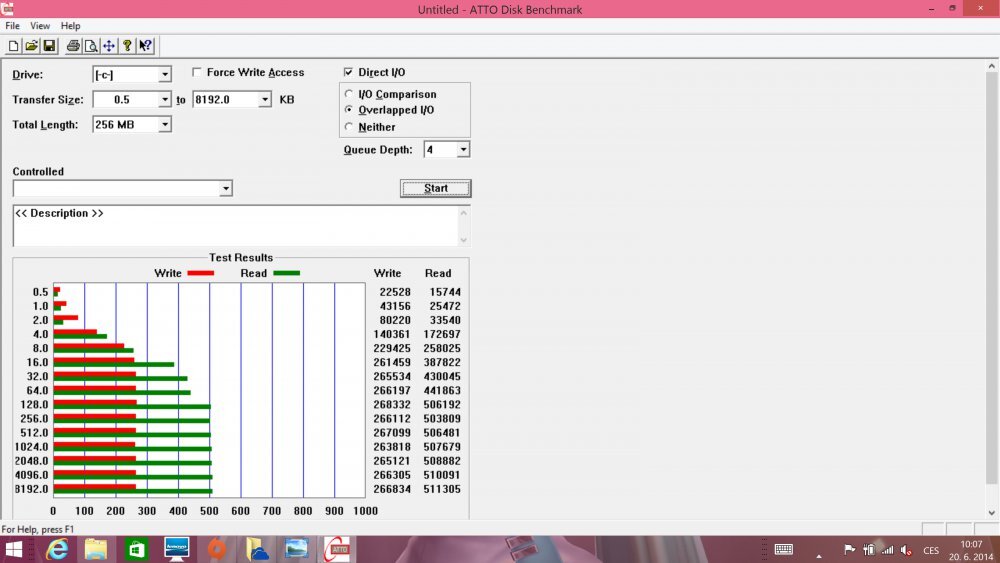Image resolution: width=1000 pixels, height=563 pixels.
Task: Open the File menu
Action: (12, 26)
